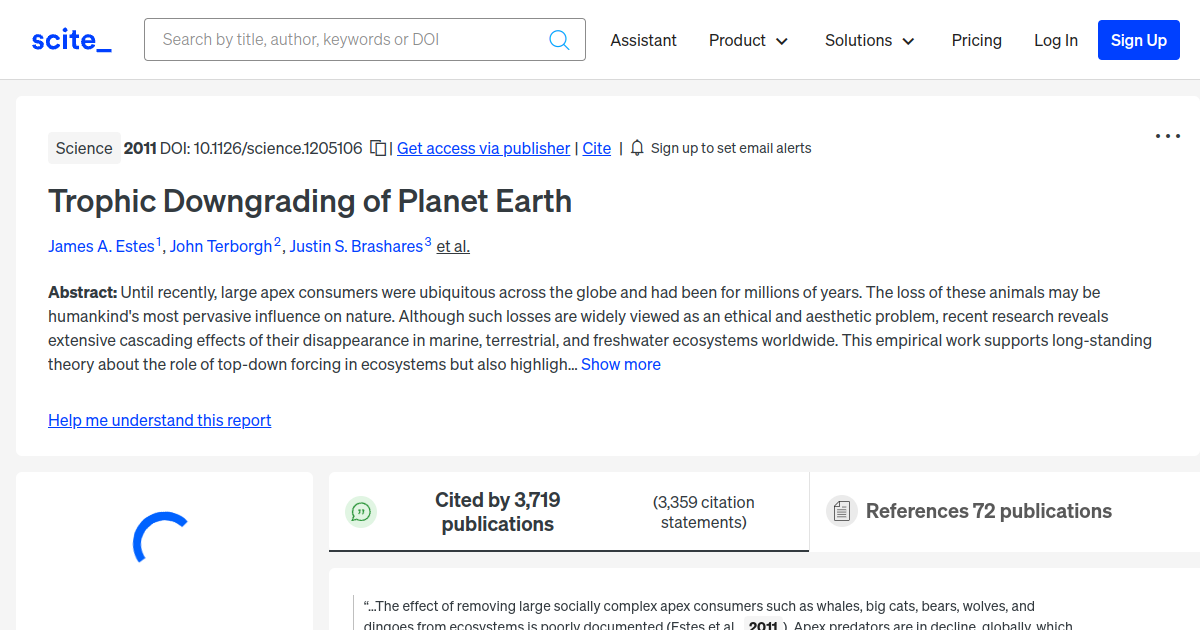Copy DOI with the clipboard icon
Image resolution: width=1200 pixels, height=630 pixels.
pyautogui.click(x=378, y=148)
